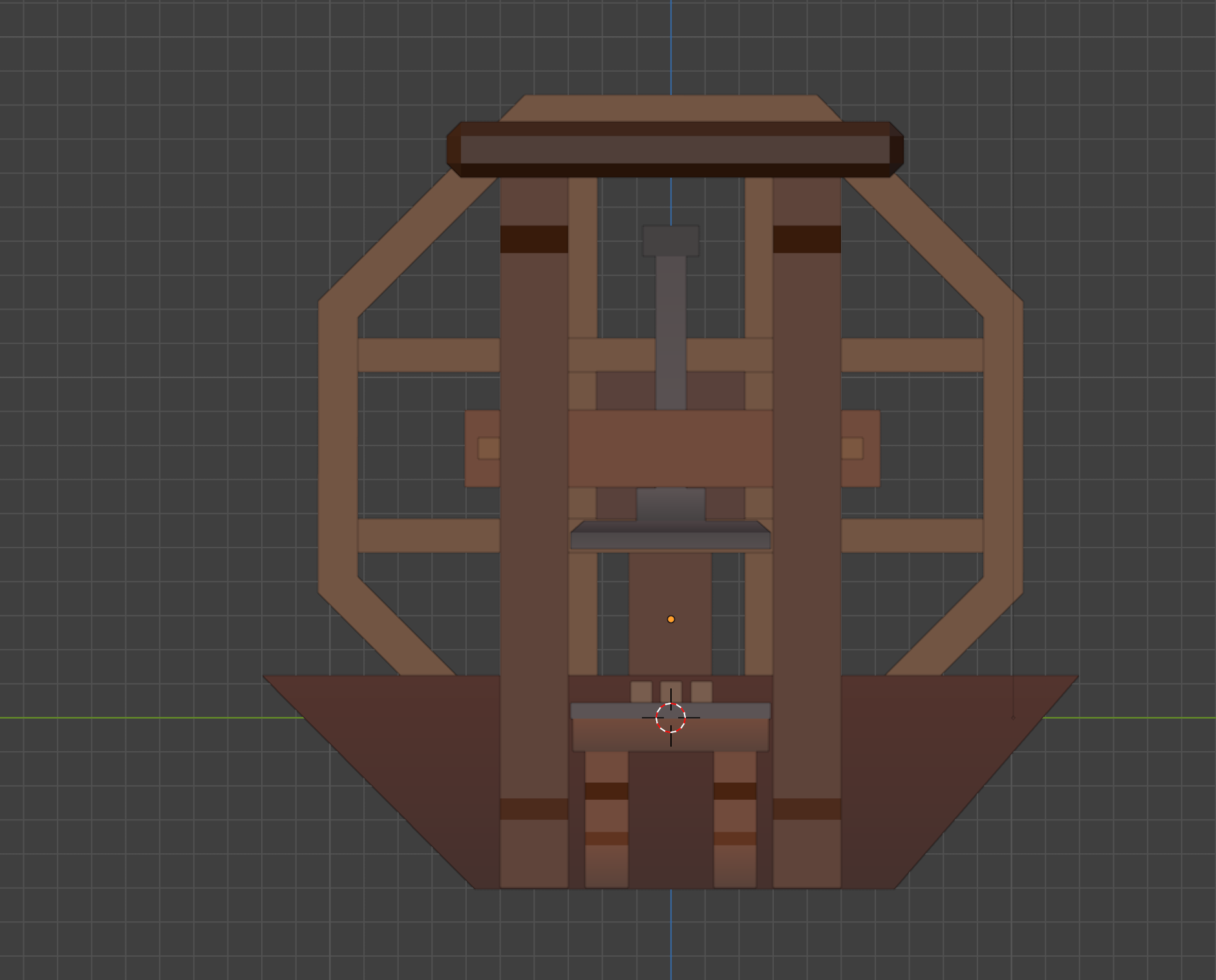Viewport: 1216px width, 980px height.
Task: Click the upper dark band on right post
Action: pyautogui.click(x=807, y=239)
